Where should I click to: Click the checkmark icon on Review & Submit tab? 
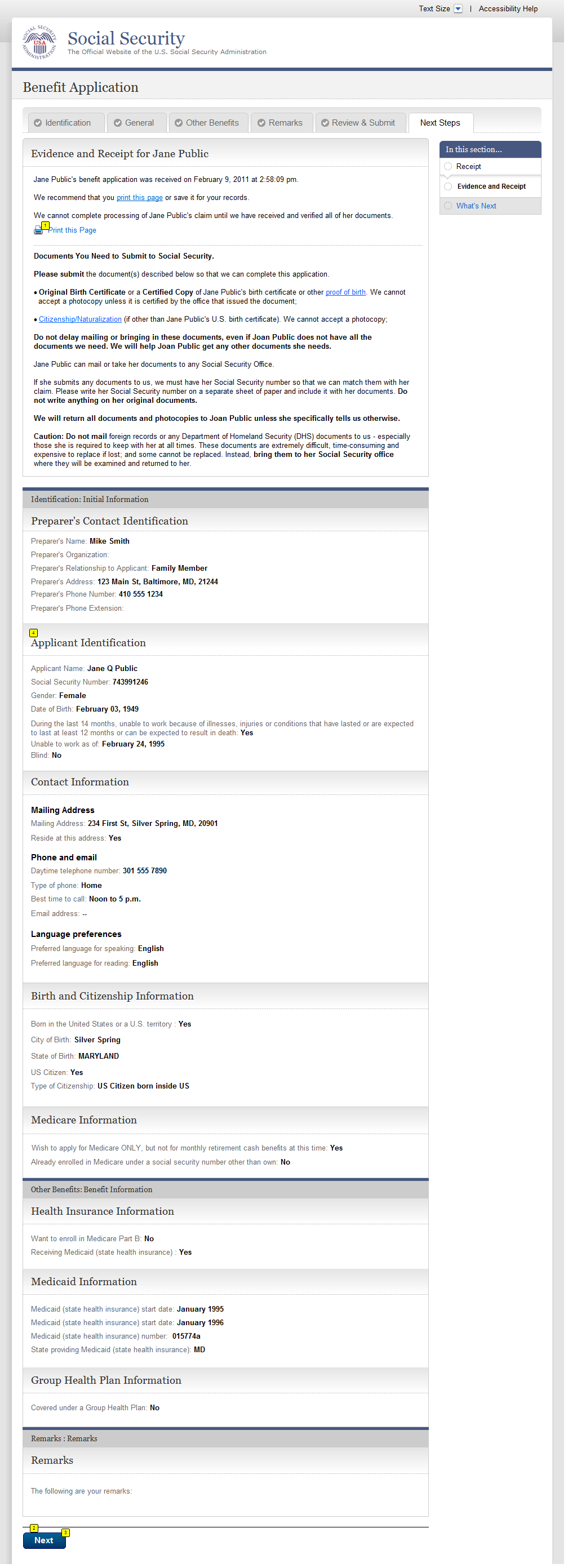point(325,123)
